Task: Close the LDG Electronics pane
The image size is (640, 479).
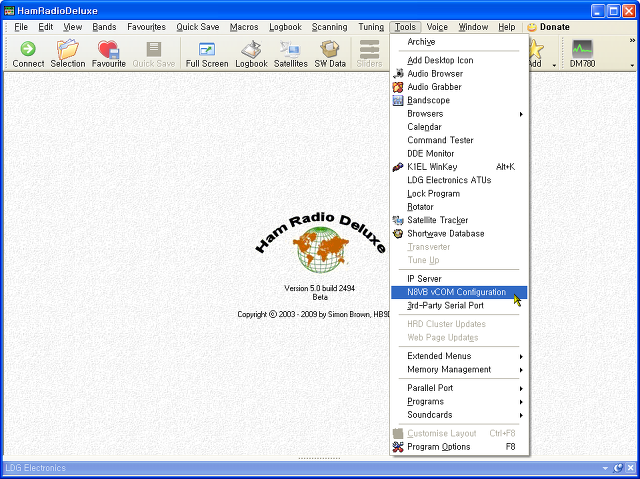Action: click(631, 468)
